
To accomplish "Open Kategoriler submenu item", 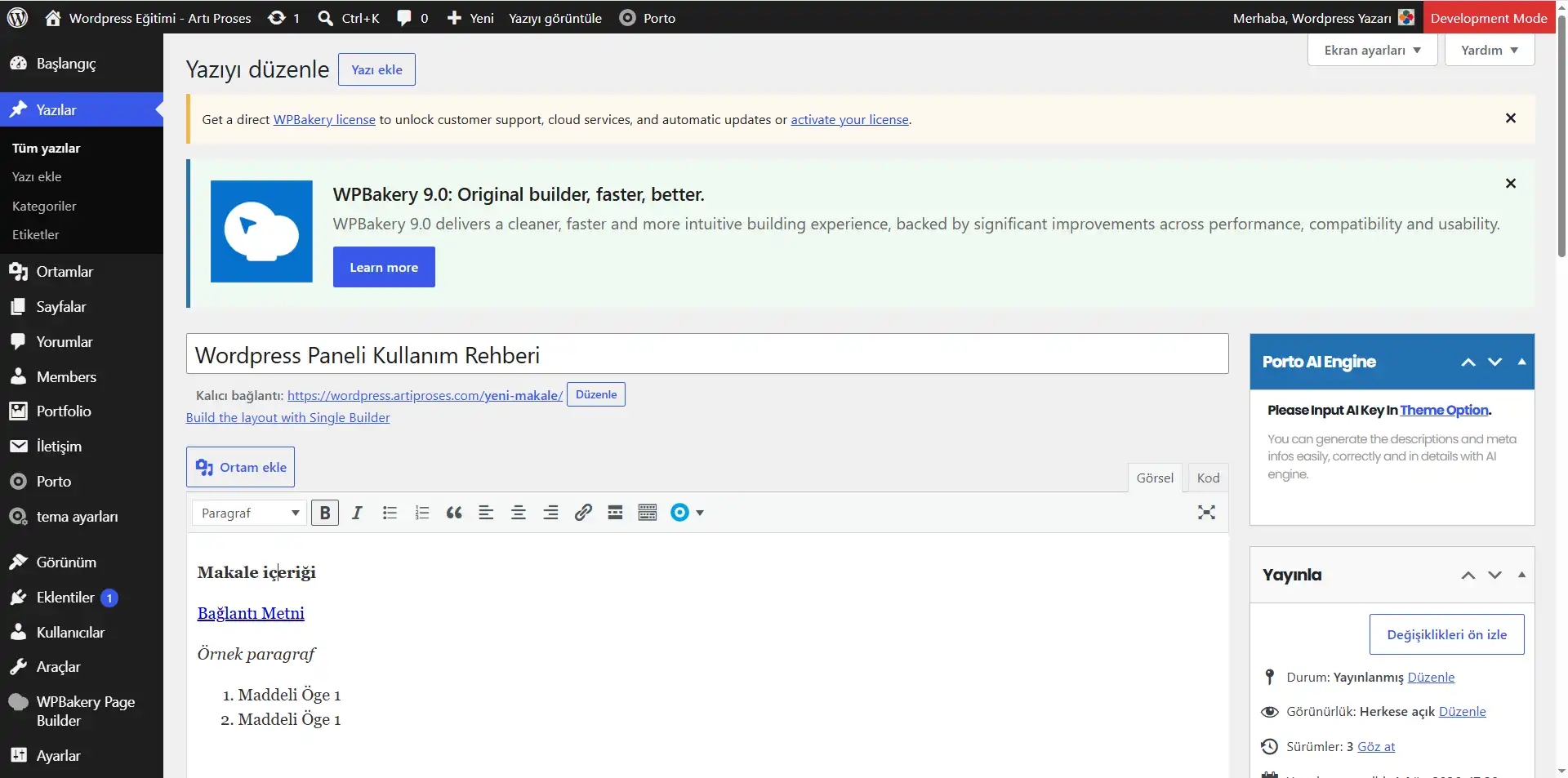I will pyautogui.click(x=44, y=206).
